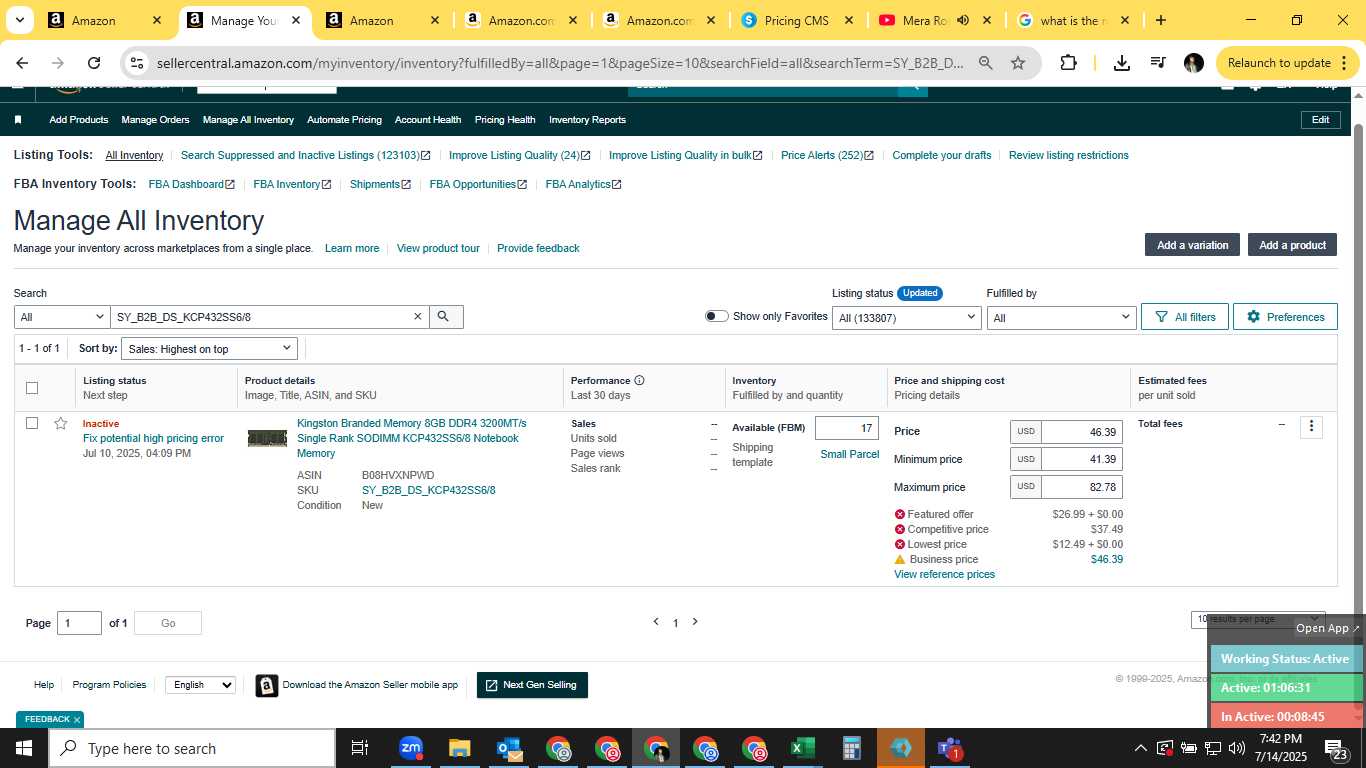Bookmark this page with the star icon
Image resolution: width=1366 pixels, height=768 pixels.
tap(1018, 63)
